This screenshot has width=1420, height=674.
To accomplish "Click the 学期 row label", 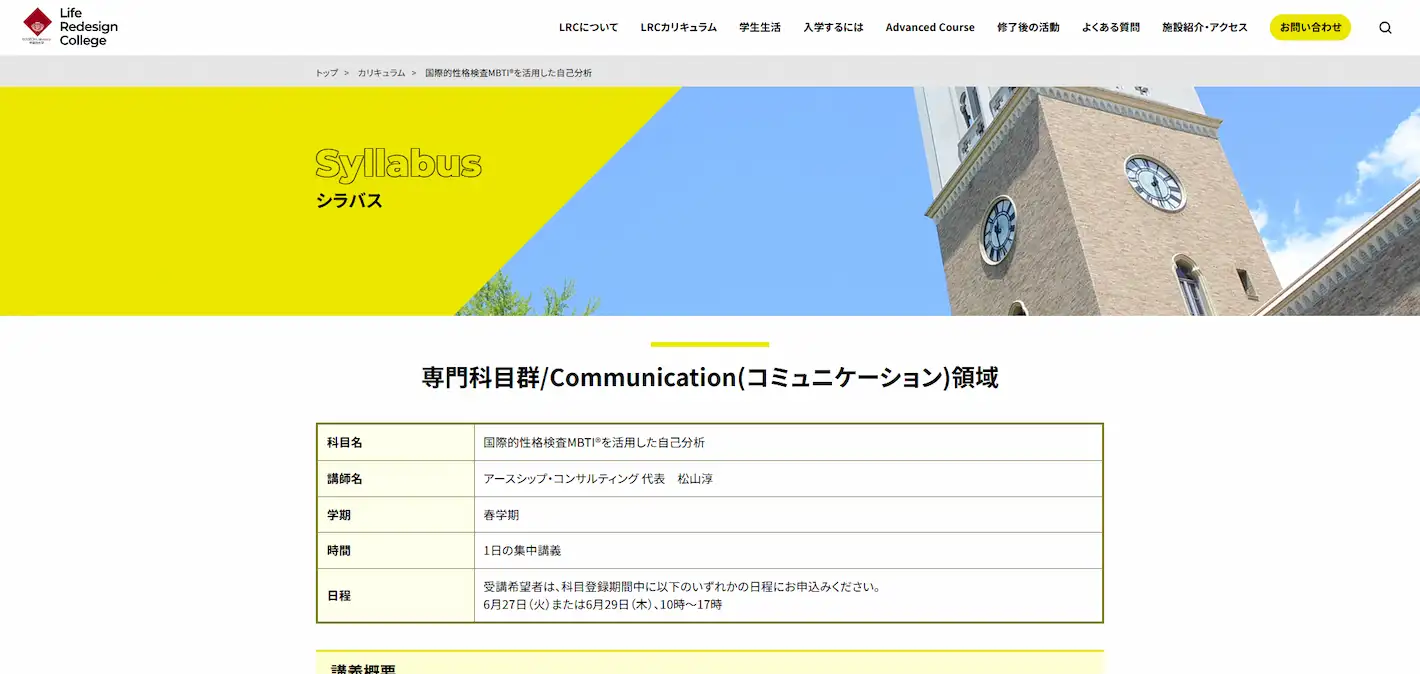I will pyautogui.click(x=339, y=515).
